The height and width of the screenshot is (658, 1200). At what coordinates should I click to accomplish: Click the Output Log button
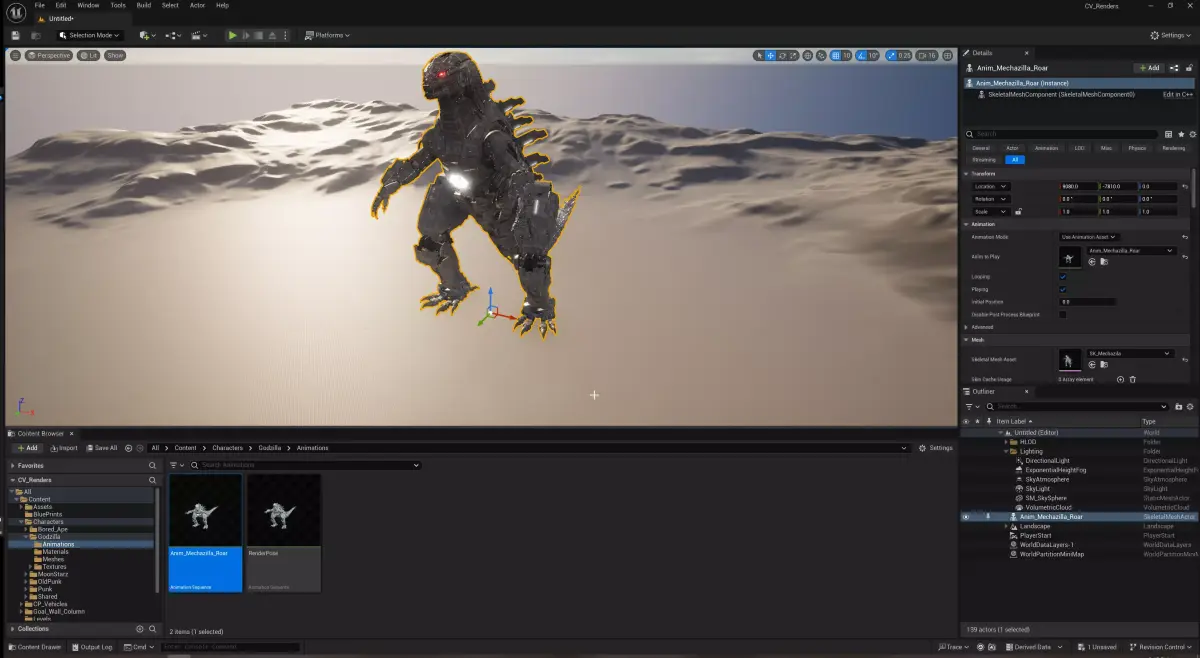point(92,647)
